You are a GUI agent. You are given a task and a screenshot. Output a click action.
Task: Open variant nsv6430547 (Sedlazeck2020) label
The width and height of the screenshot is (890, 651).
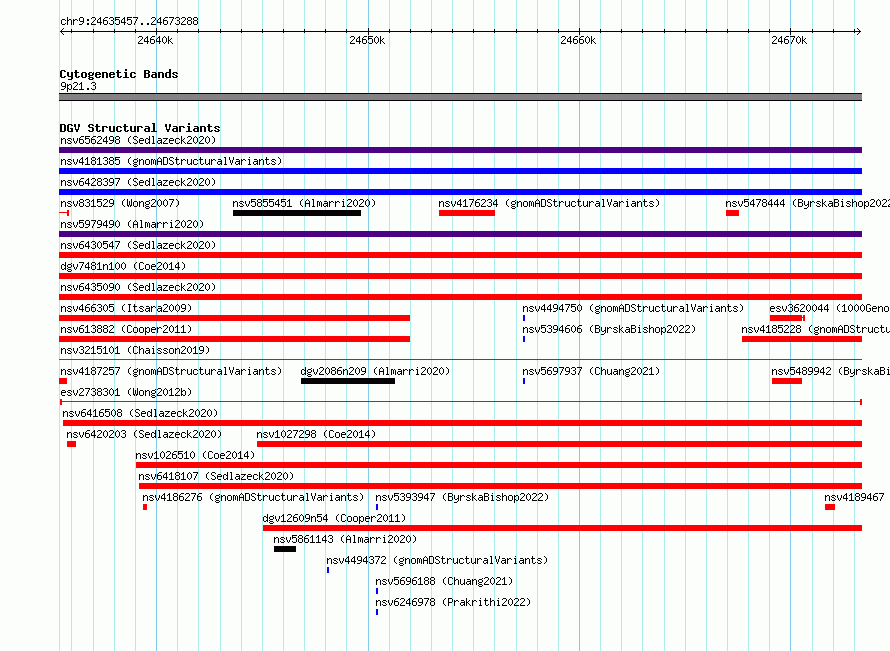[x=138, y=245]
